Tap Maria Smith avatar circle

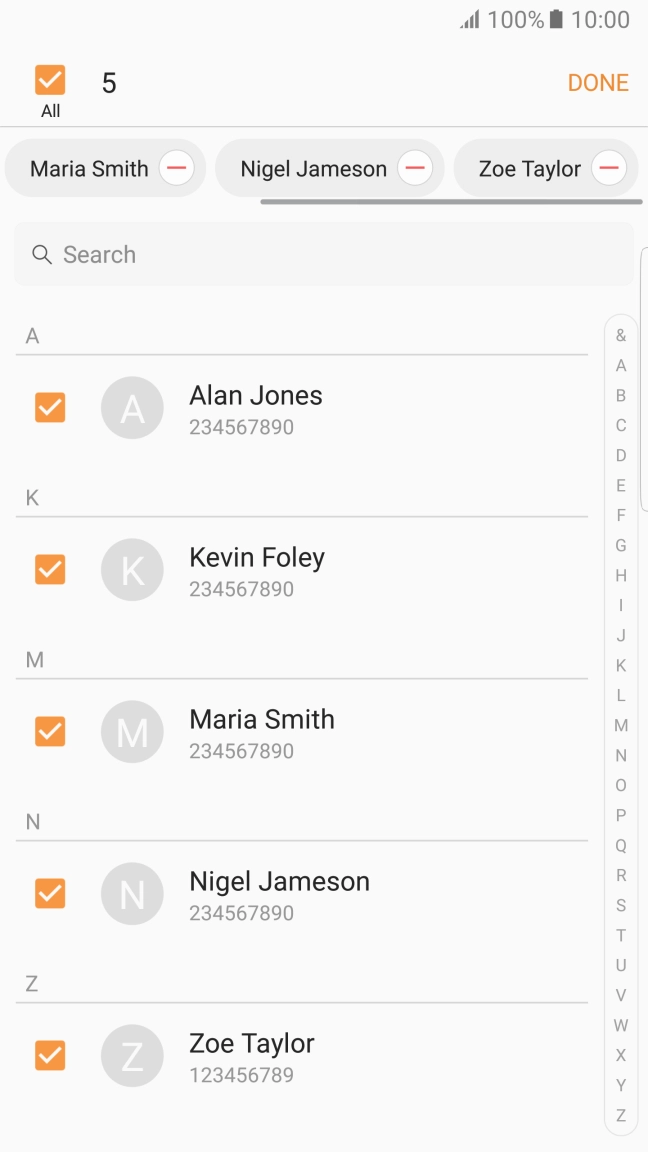click(132, 732)
